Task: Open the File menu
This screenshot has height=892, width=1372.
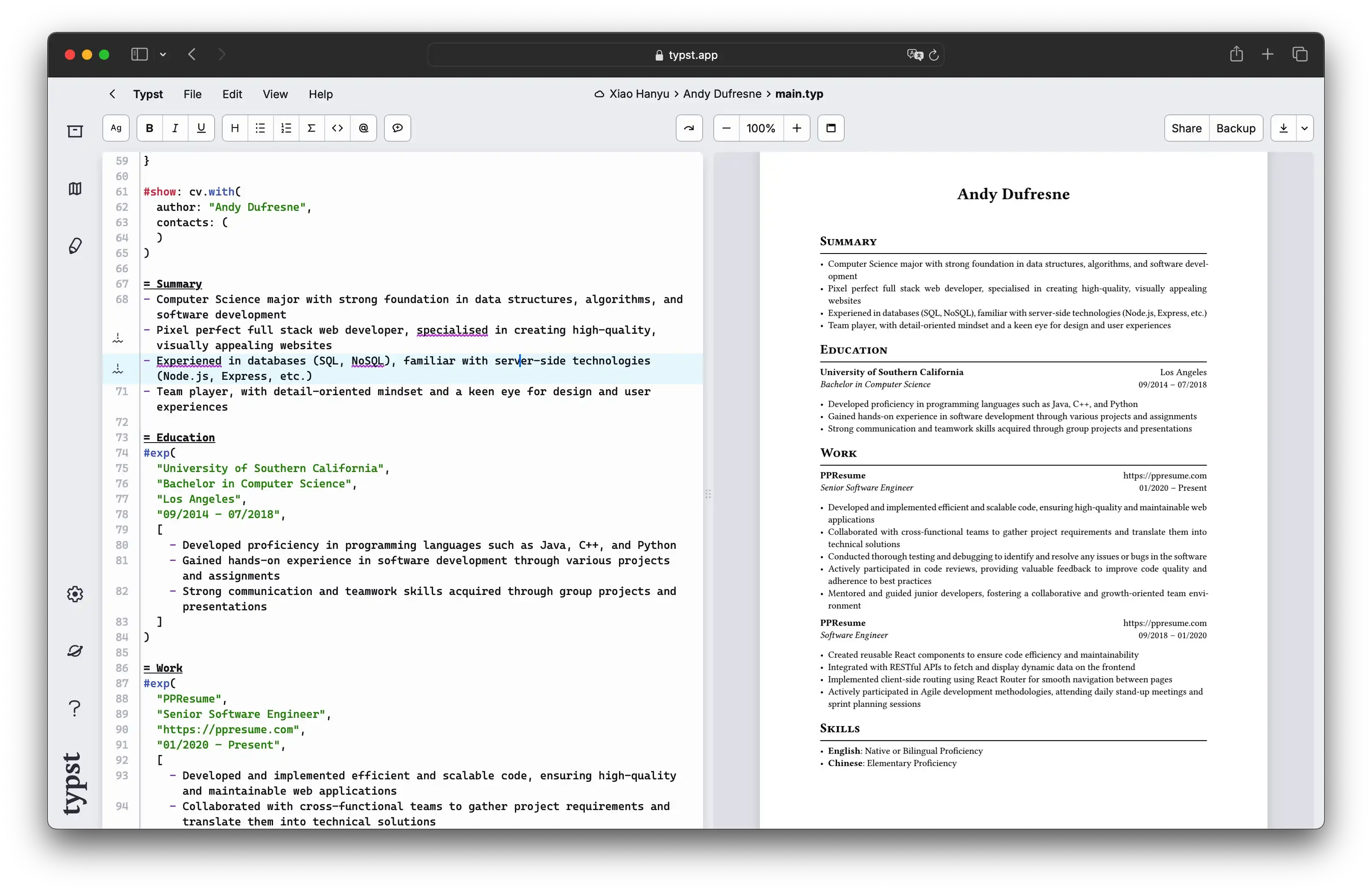Action: (192, 94)
